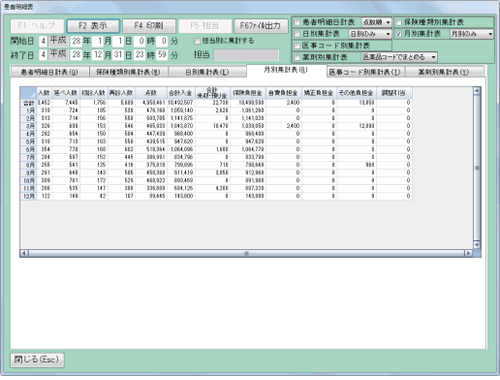Click the table's scroll up arrow
500x380 pixels.
point(477,90)
